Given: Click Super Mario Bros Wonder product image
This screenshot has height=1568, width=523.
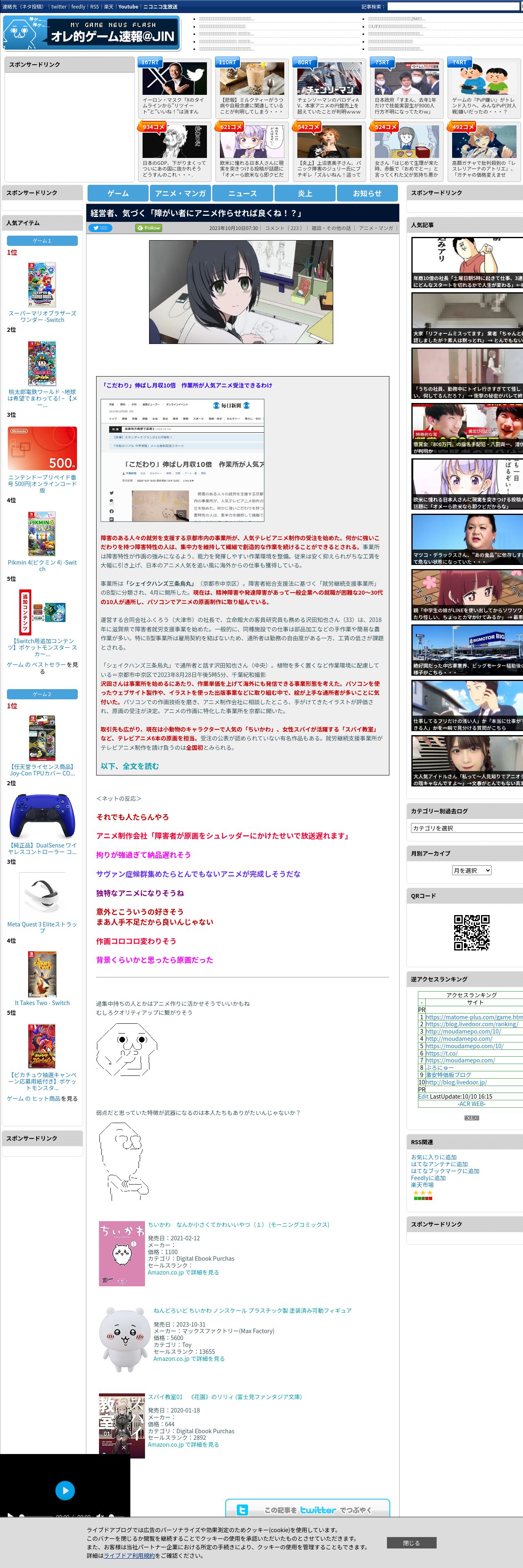Looking at the screenshot, I should click(x=42, y=284).
